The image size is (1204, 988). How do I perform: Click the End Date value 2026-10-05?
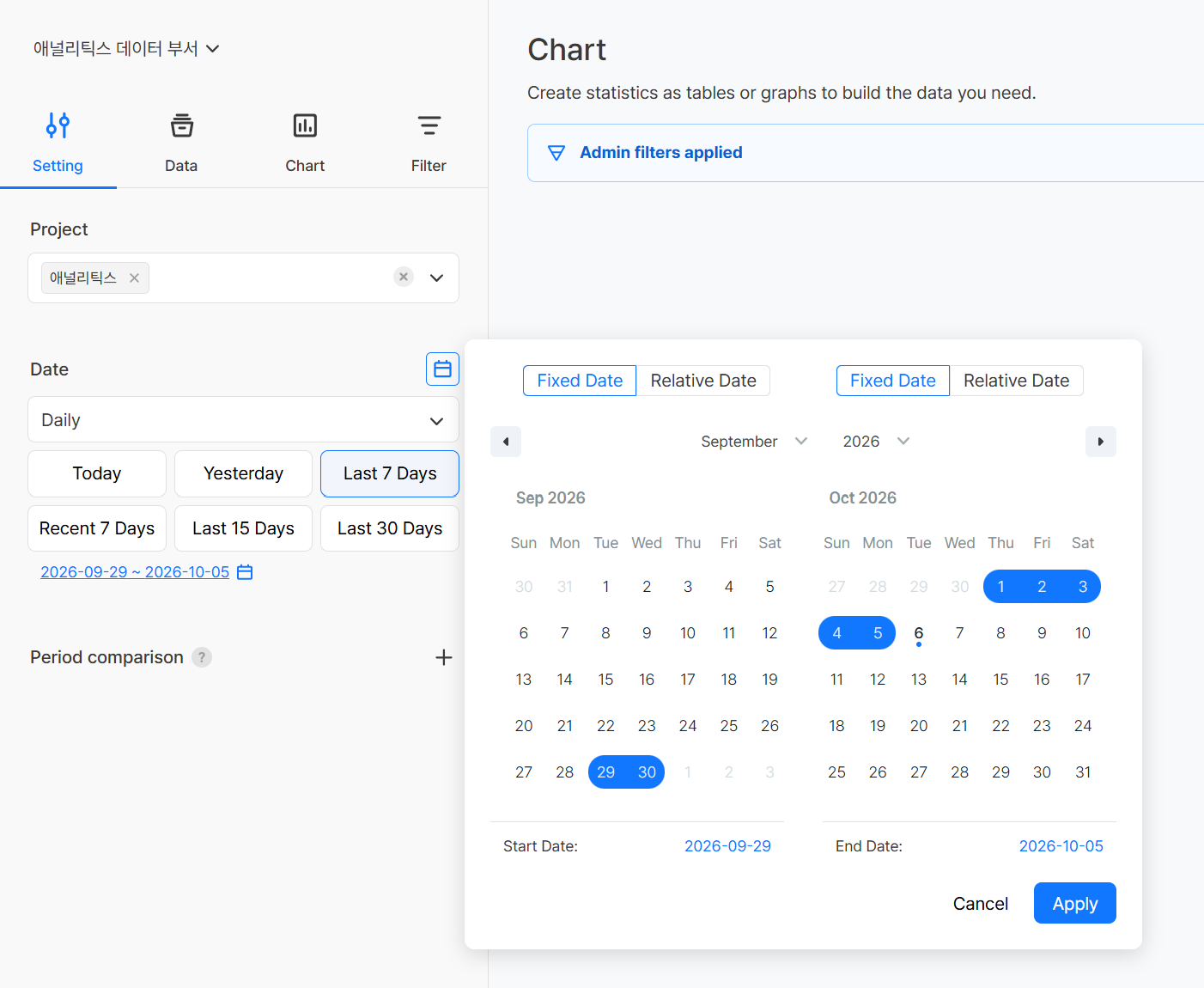tap(1061, 846)
